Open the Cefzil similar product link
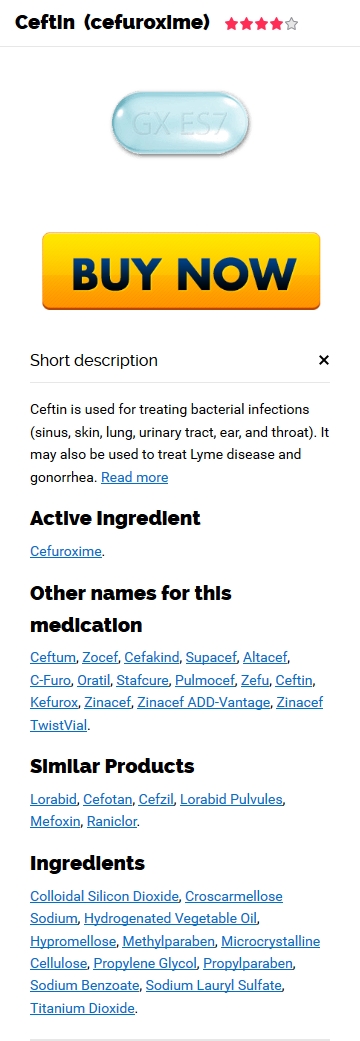This screenshot has height=1041, width=360. (x=156, y=799)
